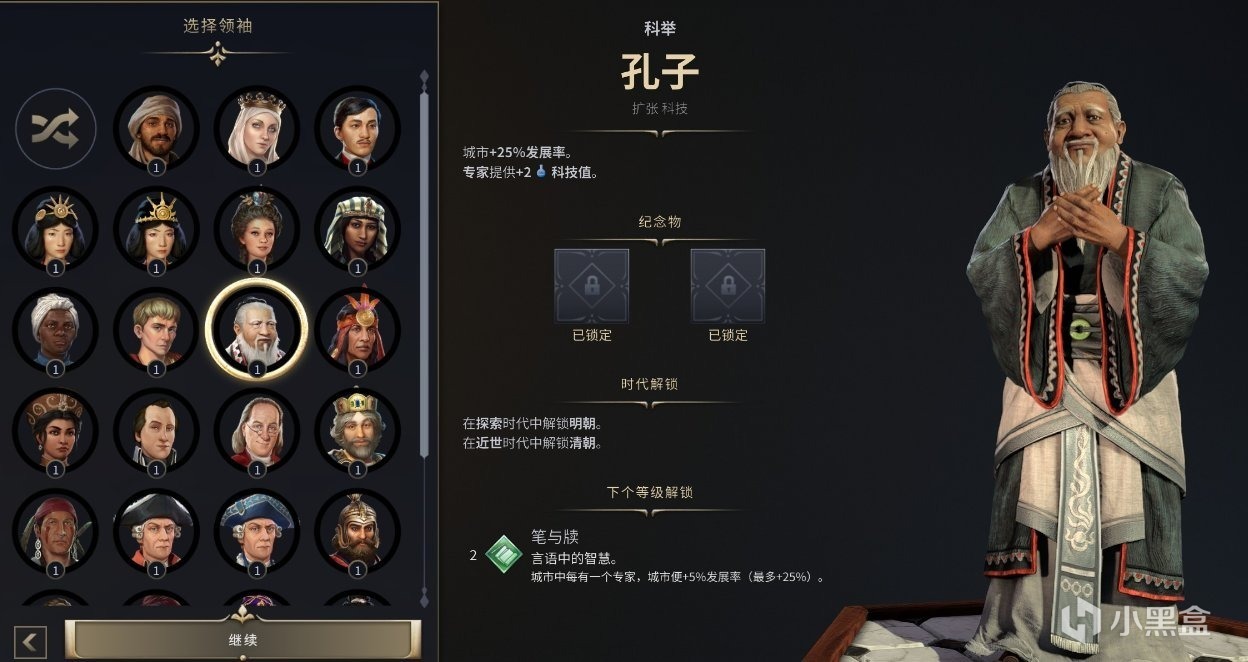Choose the young blond man portrait
Image resolution: width=1248 pixels, height=662 pixels.
pos(155,329)
